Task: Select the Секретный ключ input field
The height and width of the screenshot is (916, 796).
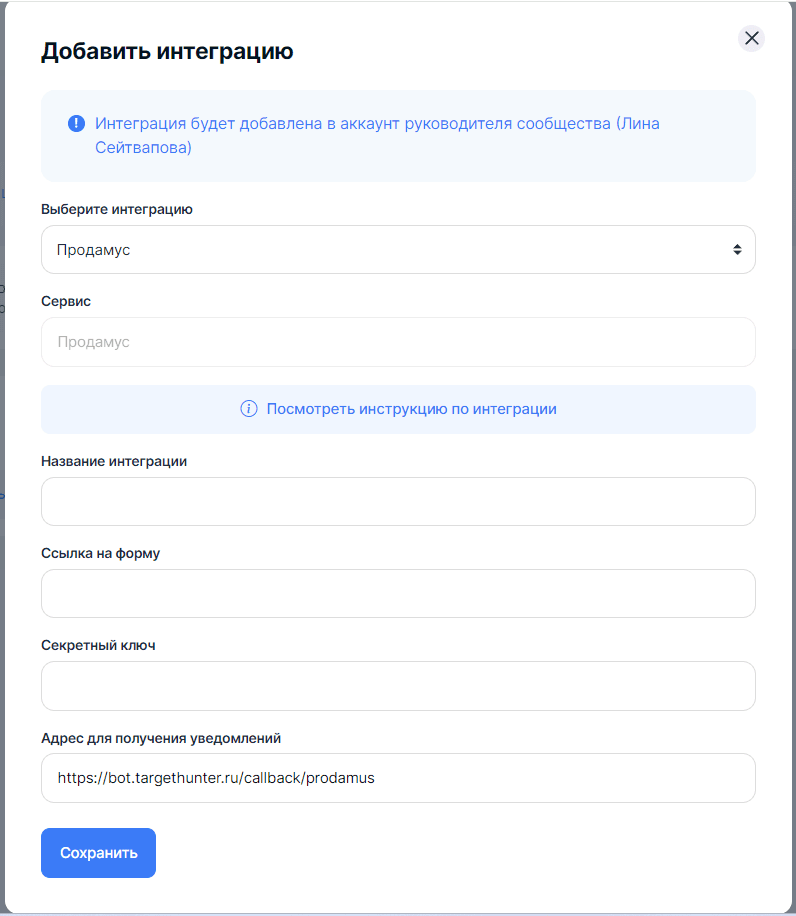Action: click(x=397, y=685)
